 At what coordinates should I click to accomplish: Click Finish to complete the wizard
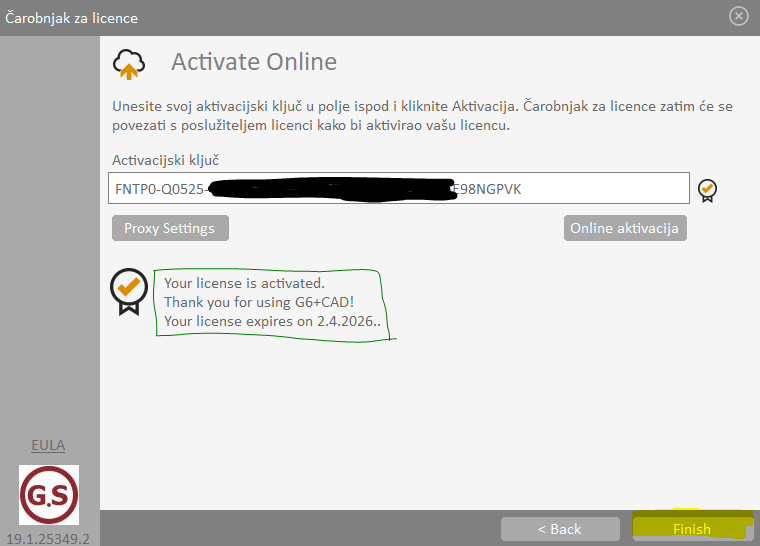[691, 529]
